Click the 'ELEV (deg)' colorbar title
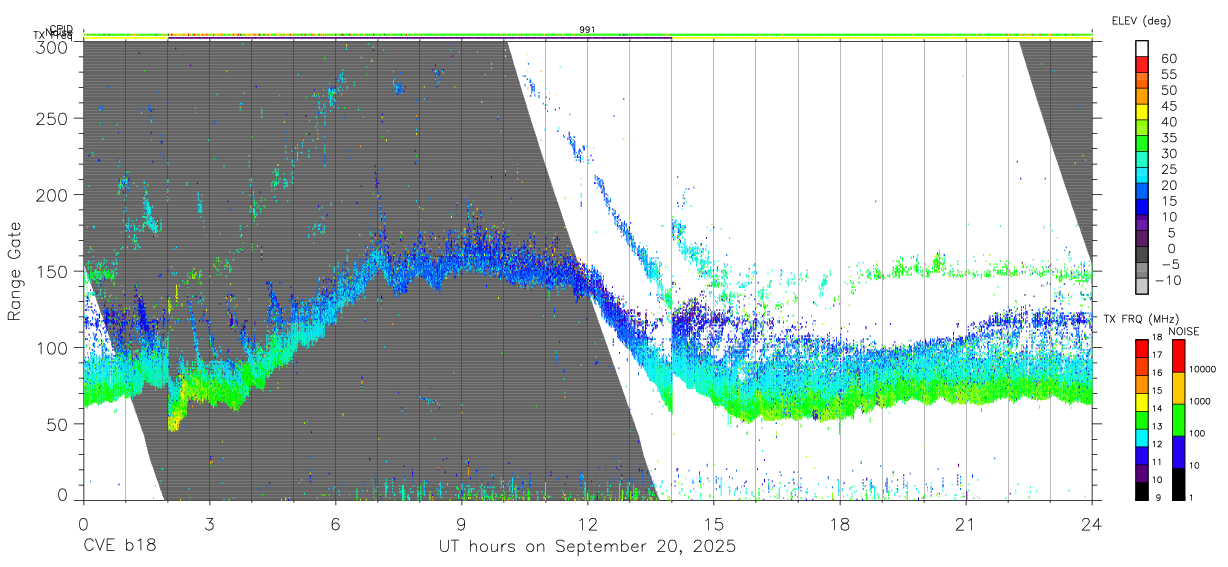The width and height of the screenshot is (1228, 567). [1141, 21]
